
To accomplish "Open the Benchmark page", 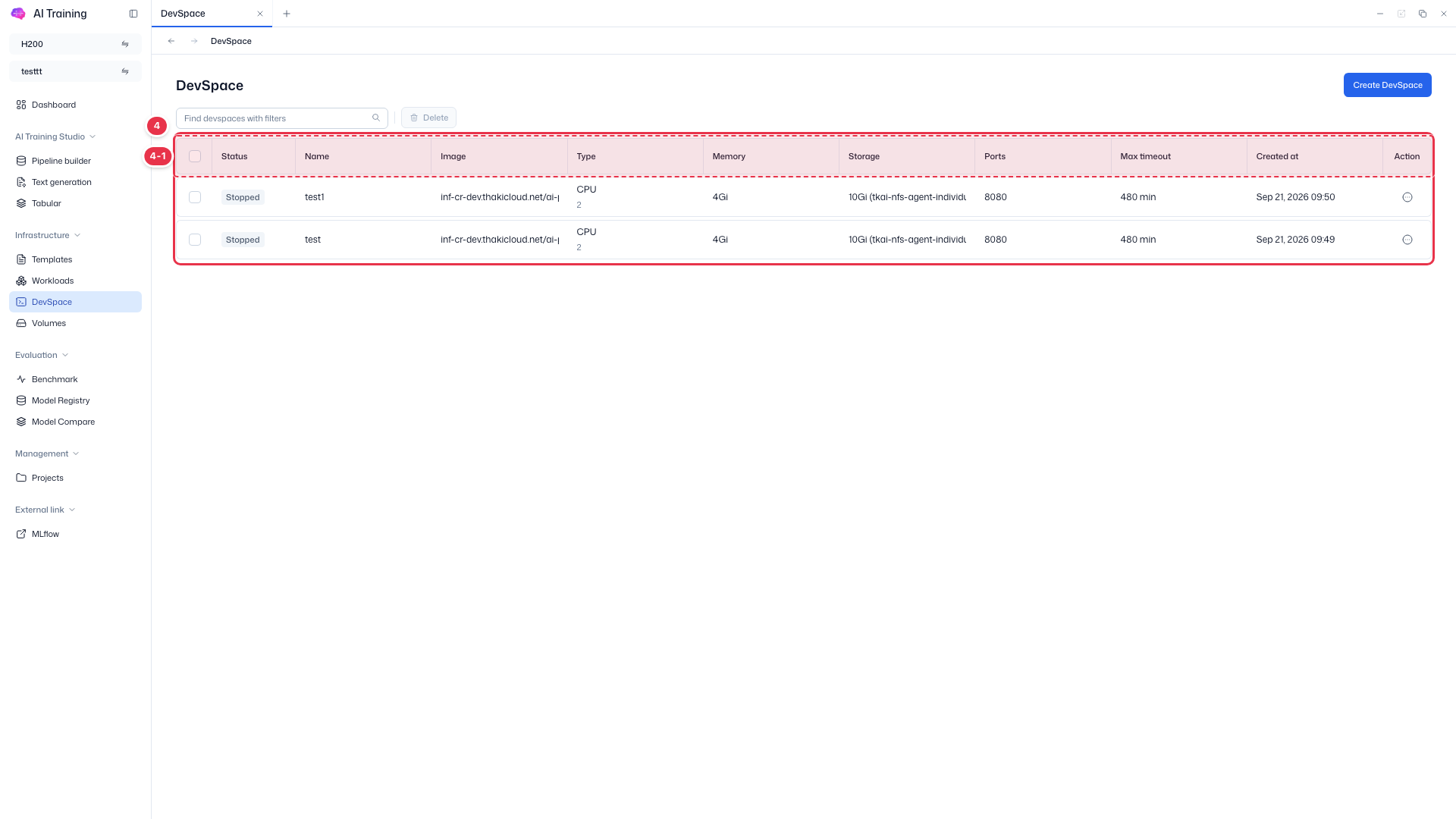I will click(75, 379).
